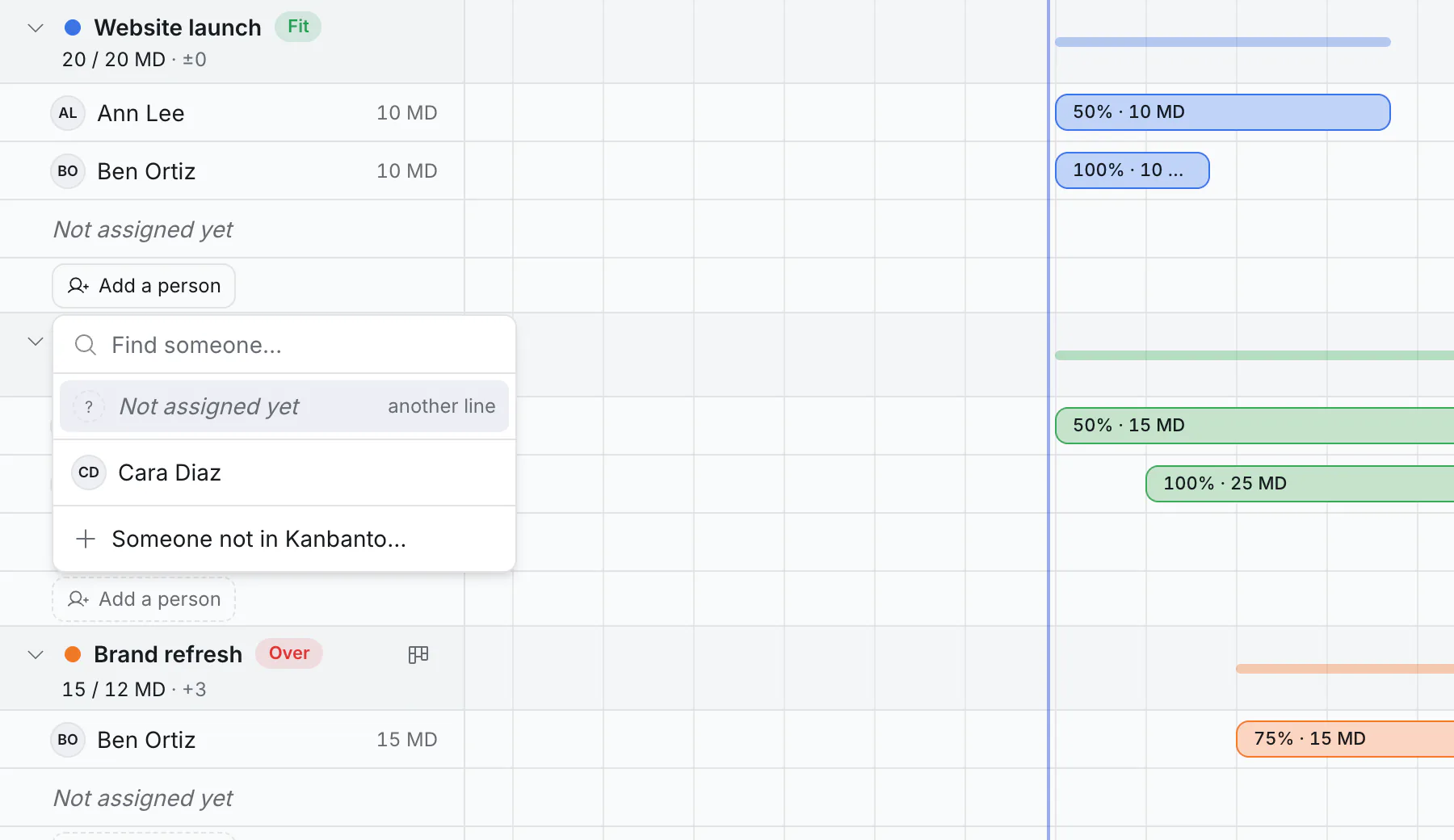Click the Website launch summary bar
1454x840 pixels.
(x=1223, y=42)
